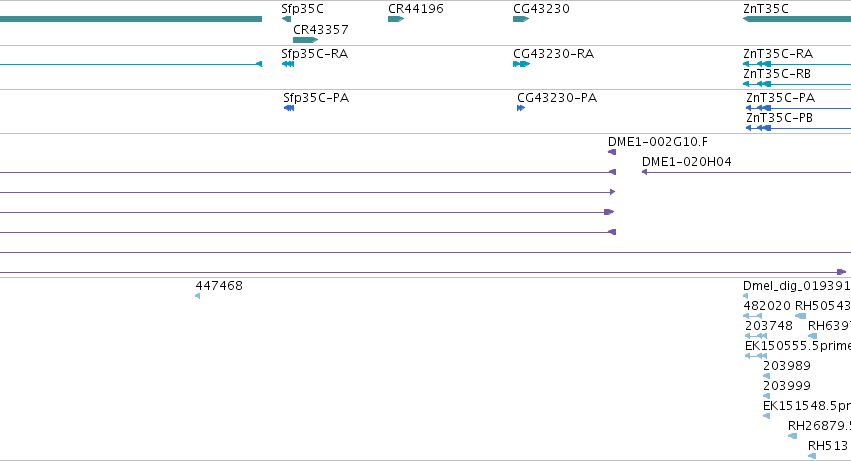The height and width of the screenshot is (461, 851).
Task: Click the 447468 feature label
Action: (219, 286)
